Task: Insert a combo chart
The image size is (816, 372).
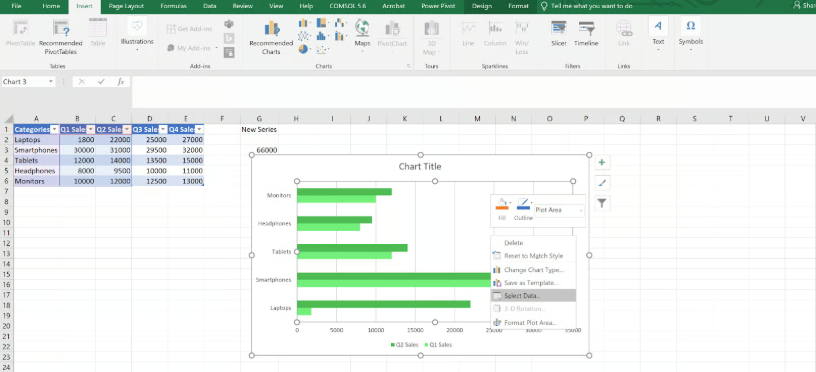Action: point(340,36)
